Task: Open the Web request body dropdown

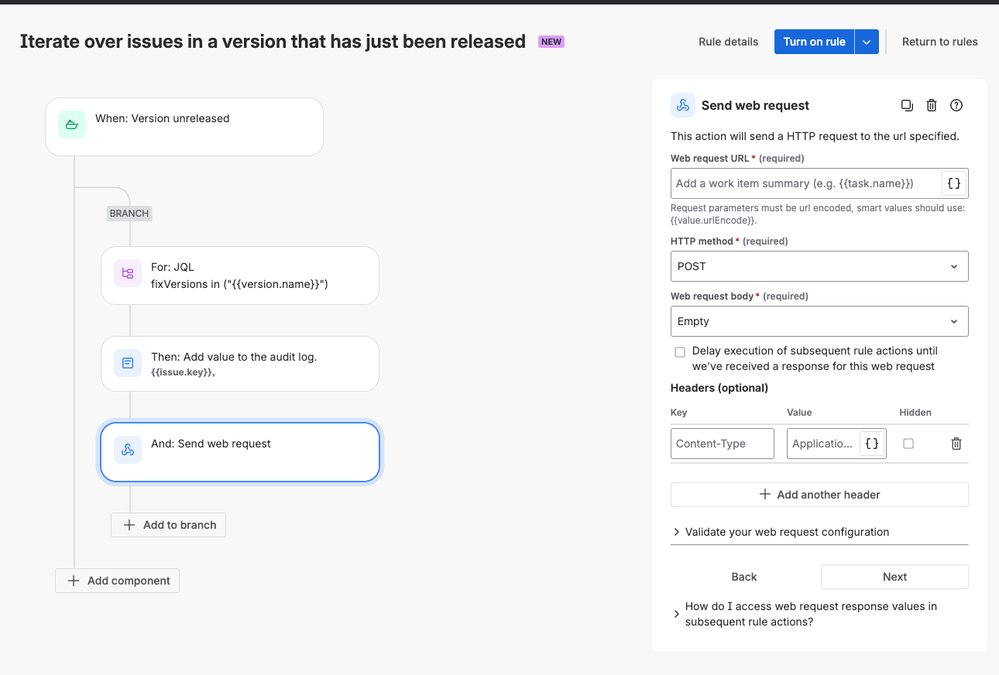Action: (819, 322)
